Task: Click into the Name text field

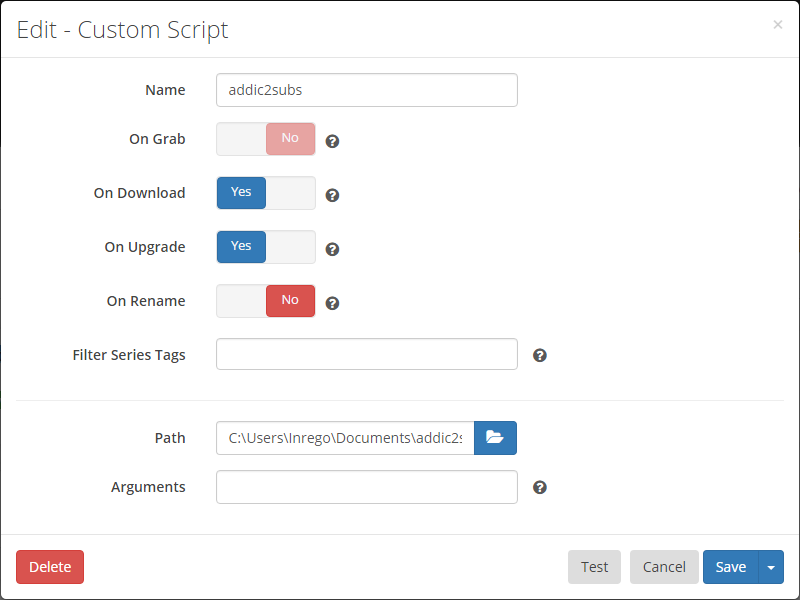Action: [x=366, y=90]
